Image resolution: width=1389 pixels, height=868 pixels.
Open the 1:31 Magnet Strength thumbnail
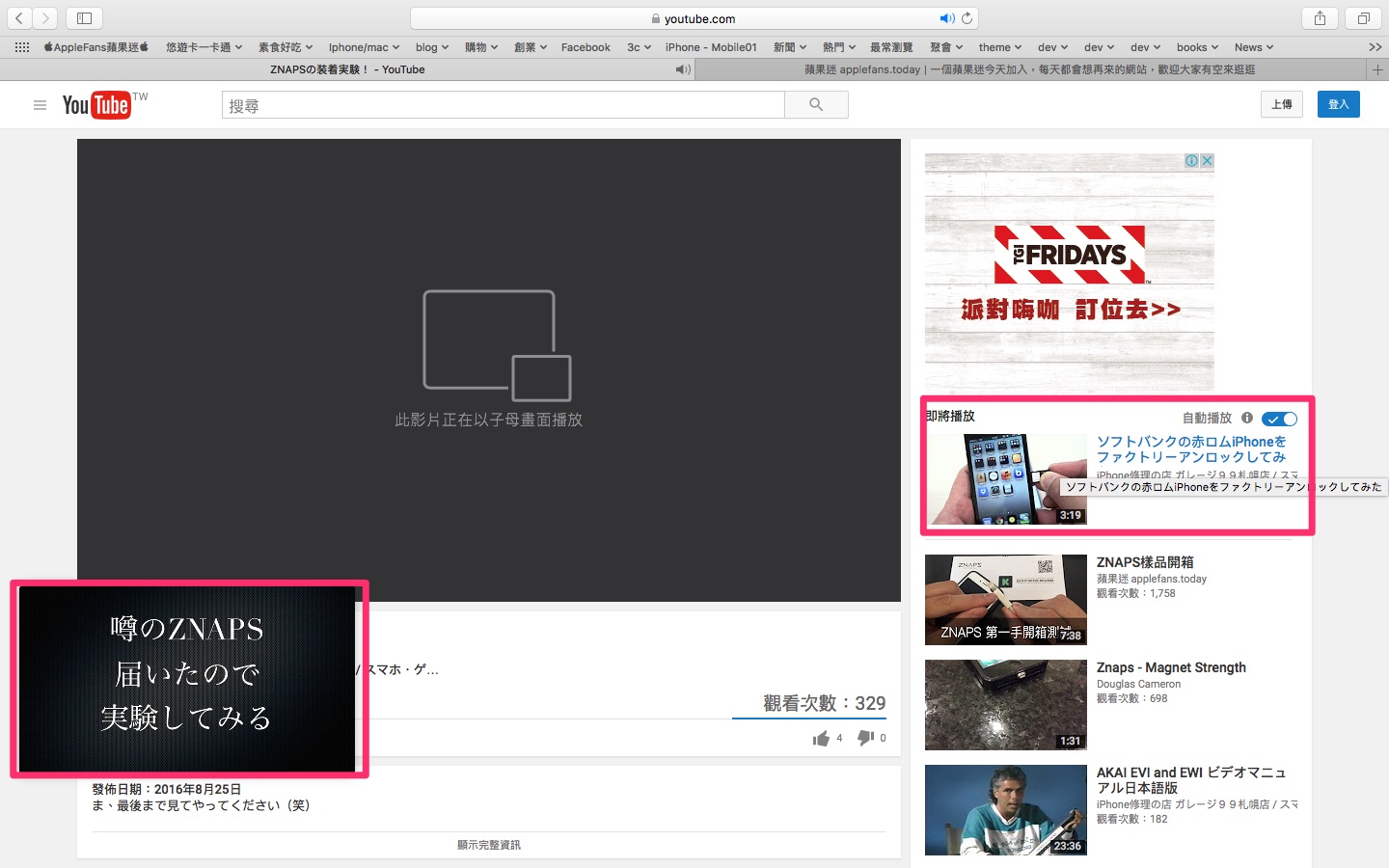click(1006, 705)
